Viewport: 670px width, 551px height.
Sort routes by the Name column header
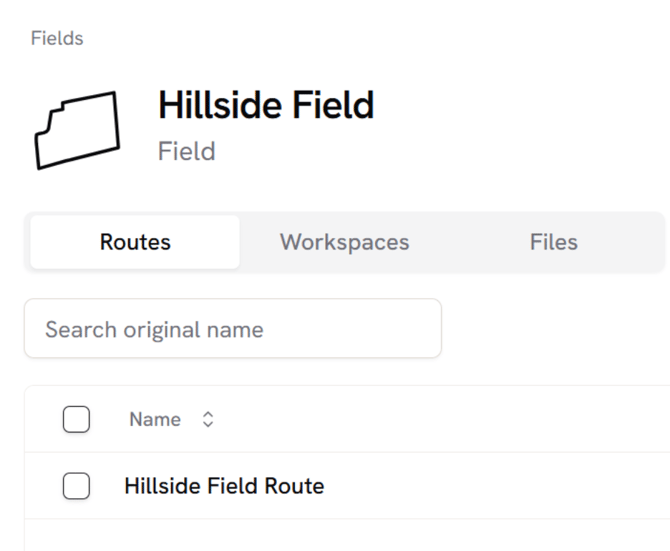155,420
